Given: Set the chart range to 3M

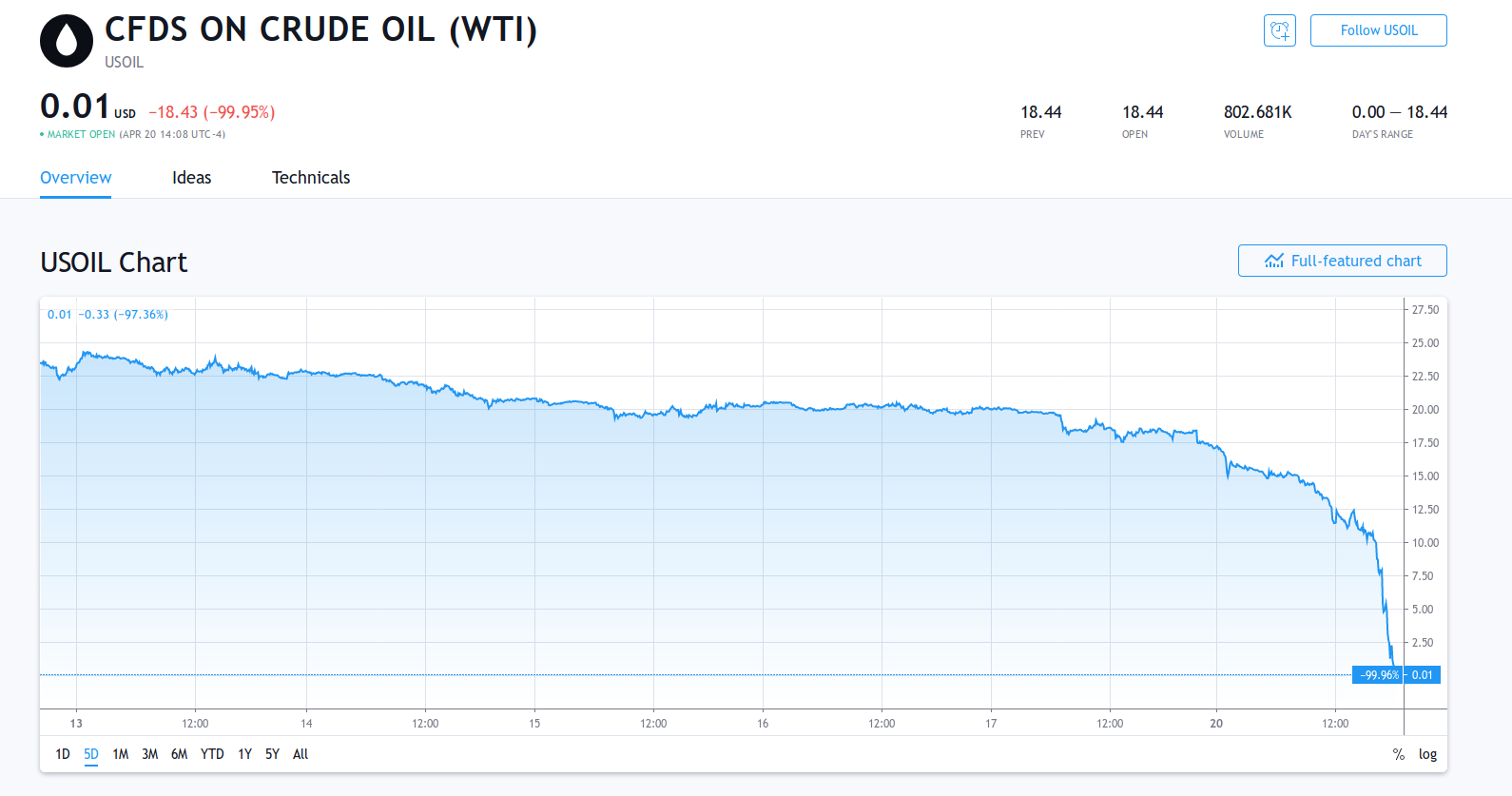Looking at the screenshot, I should coord(150,754).
